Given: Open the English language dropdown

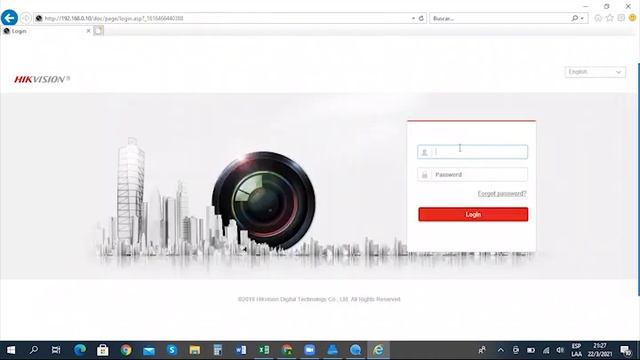Looking at the screenshot, I should click(x=595, y=72).
